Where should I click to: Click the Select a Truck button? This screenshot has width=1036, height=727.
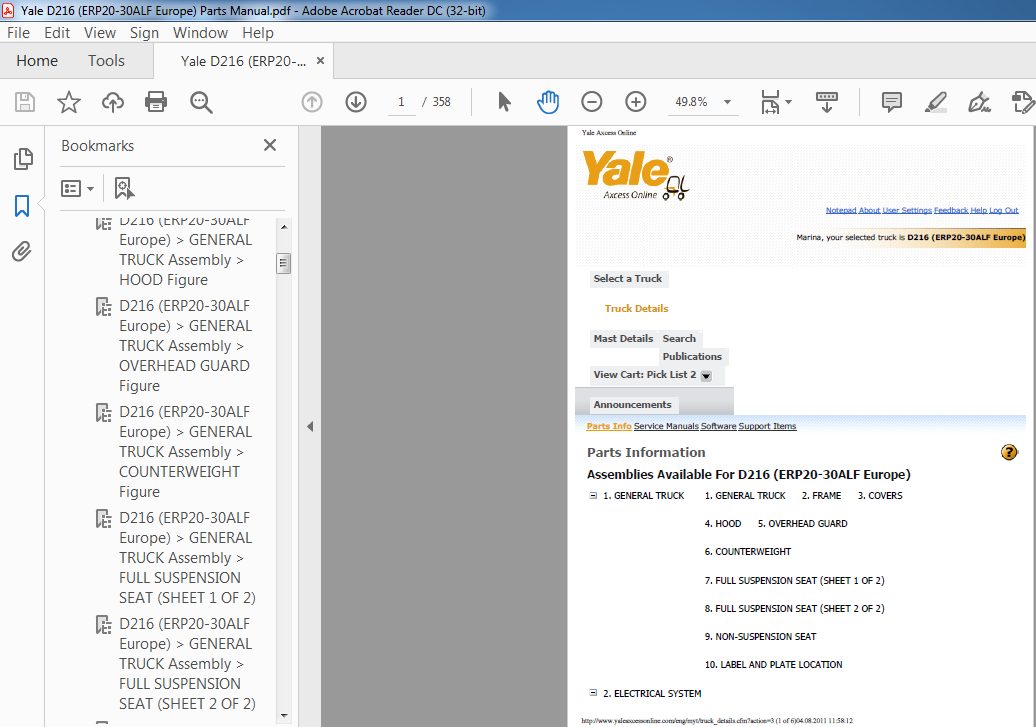pyautogui.click(x=628, y=279)
